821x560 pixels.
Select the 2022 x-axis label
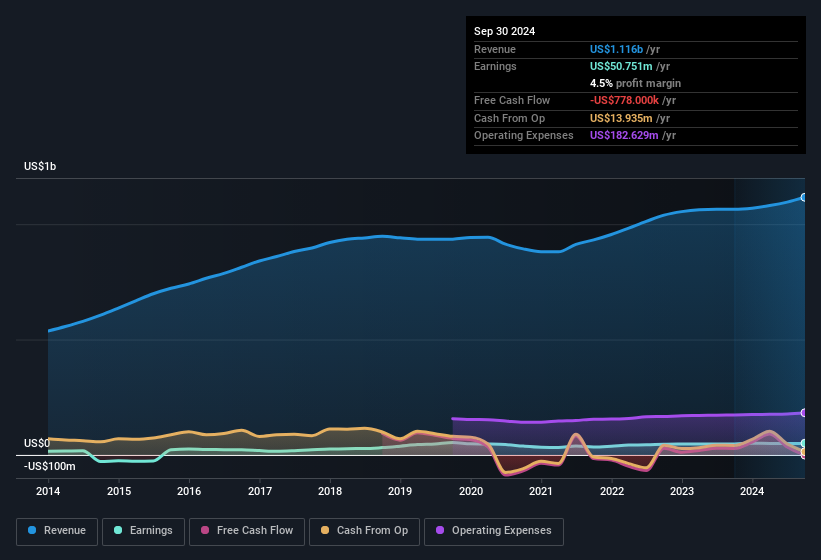(x=612, y=491)
